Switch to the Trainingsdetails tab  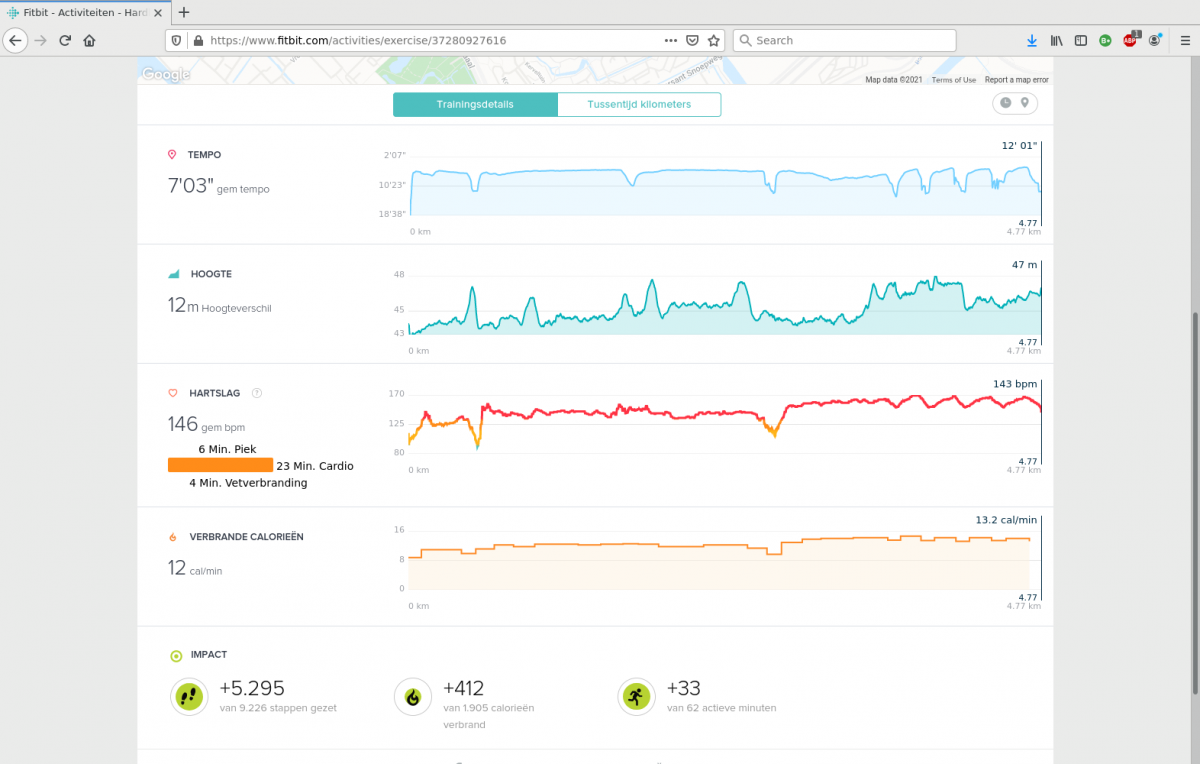pyautogui.click(x=475, y=104)
